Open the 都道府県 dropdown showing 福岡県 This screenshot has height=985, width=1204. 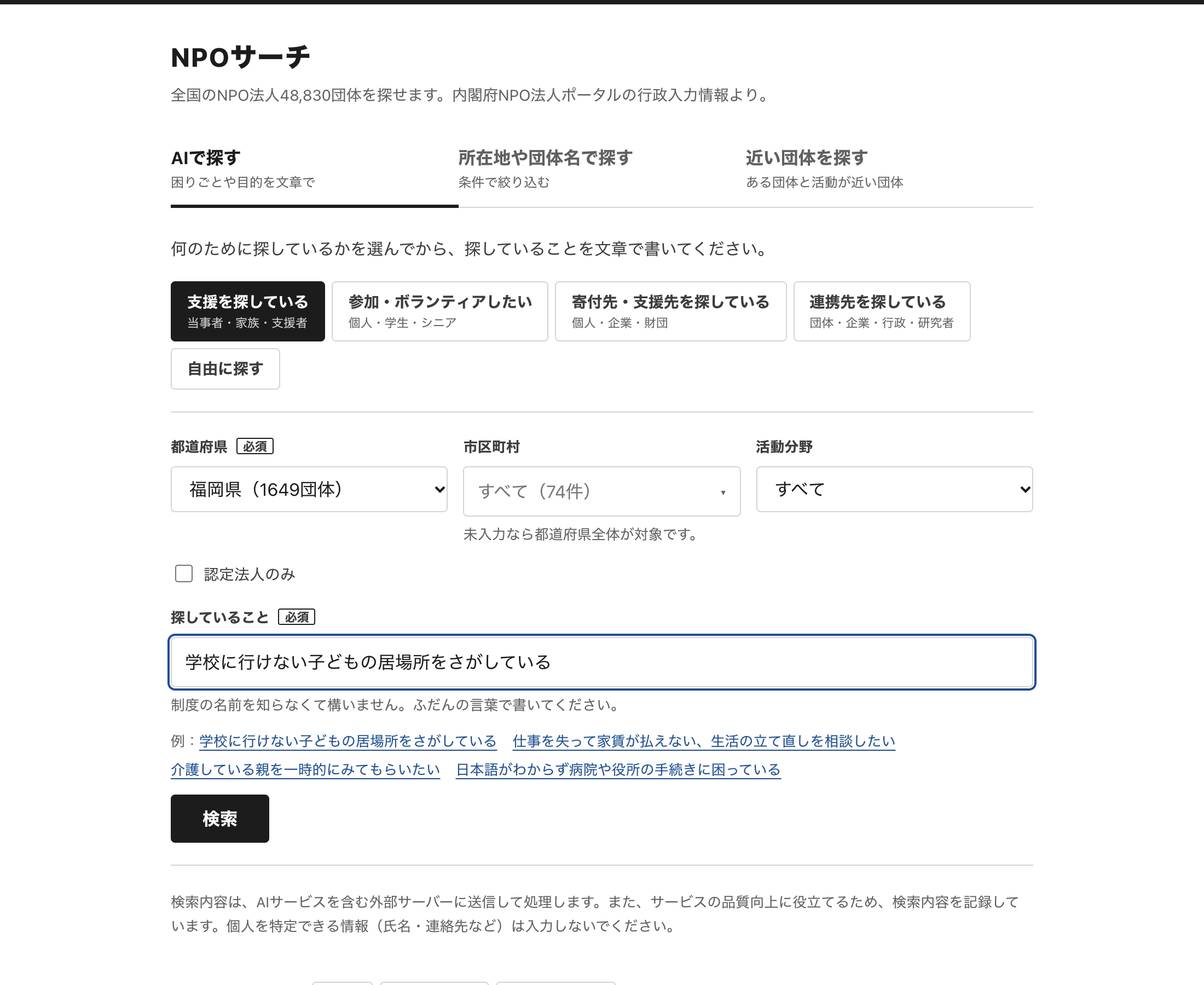[x=309, y=489]
